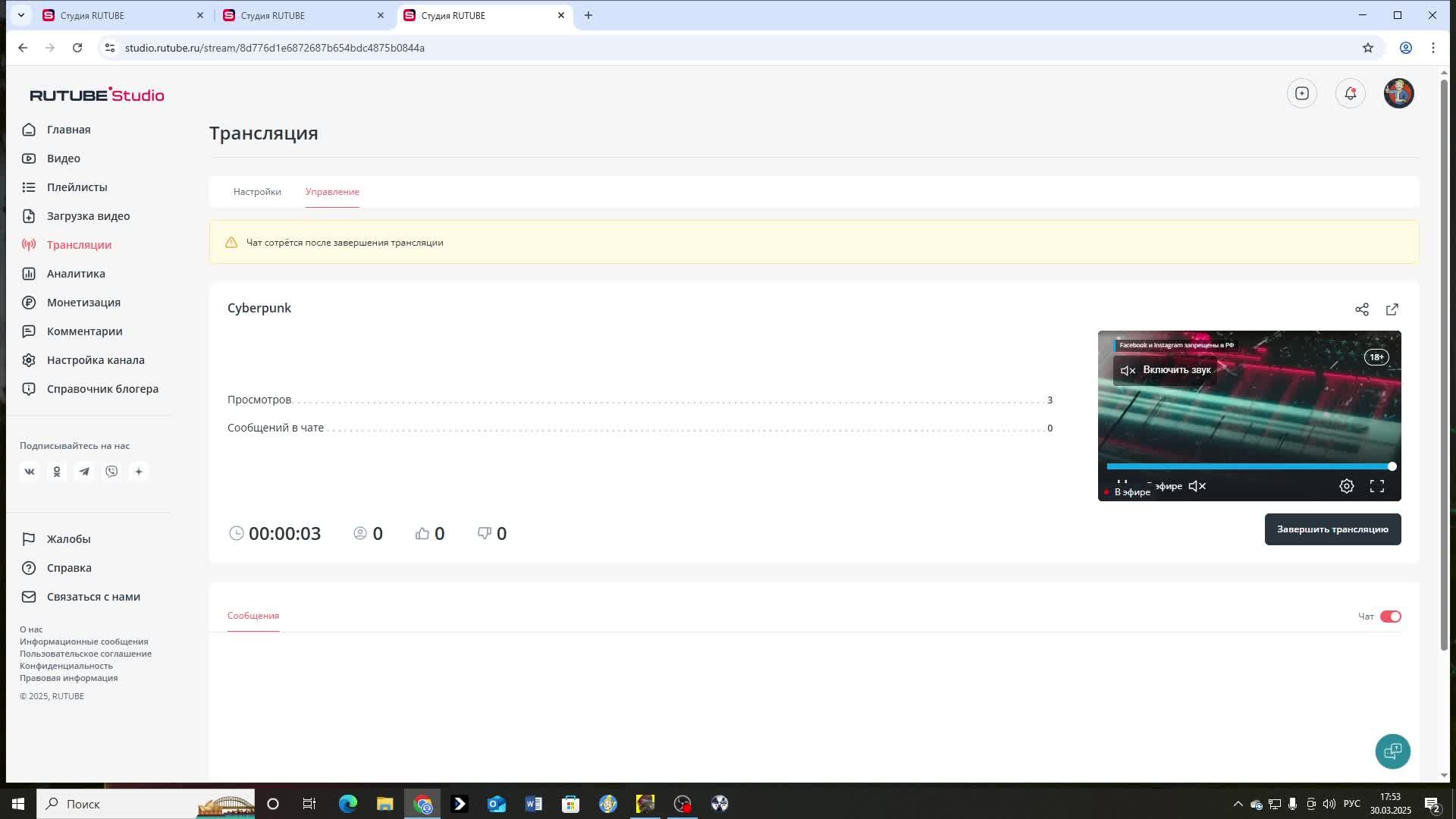Switch to the Настройки tab
Image resolution: width=1456 pixels, height=819 pixels.
coord(257,192)
